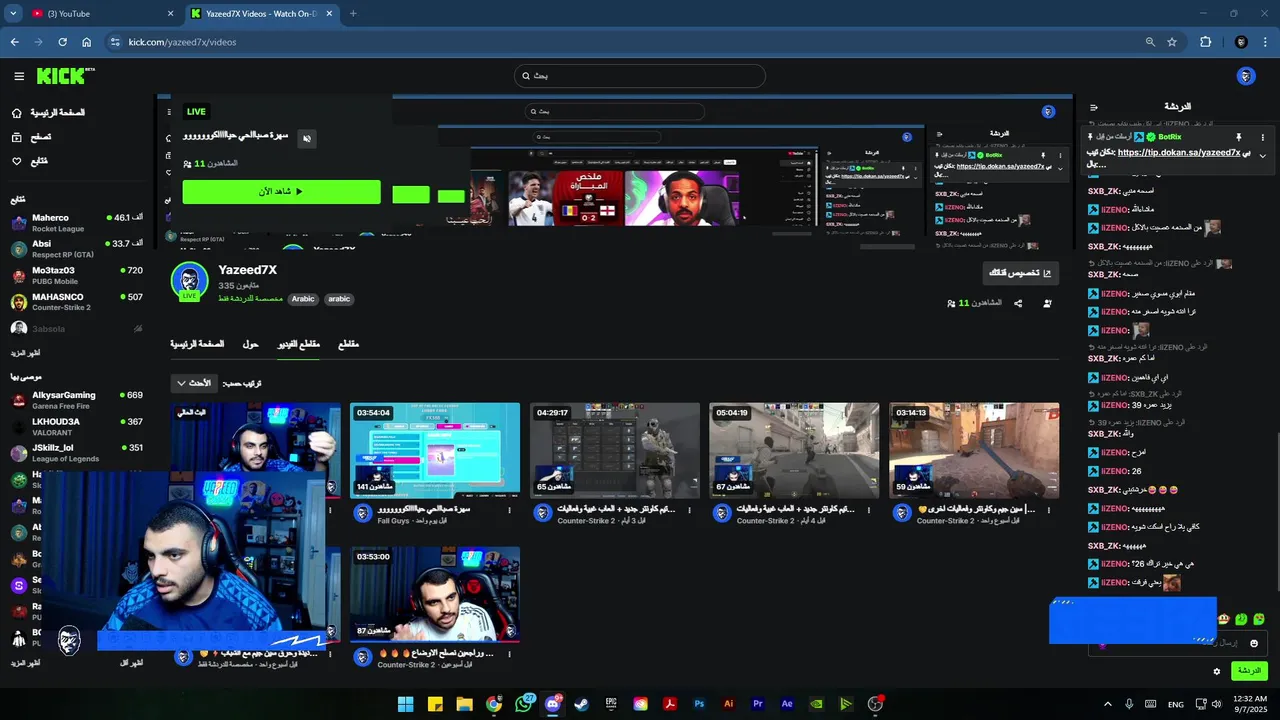Image resolution: width=1280 pixels, height=720 pixels.
Task: Click the Customize Channel button
Action: [1020, 272]
